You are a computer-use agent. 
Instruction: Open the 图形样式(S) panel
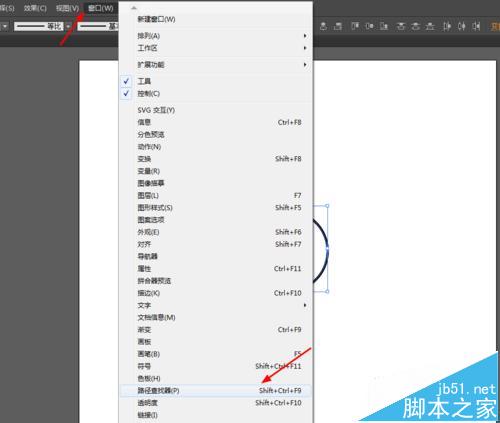[x=216, y=208]
